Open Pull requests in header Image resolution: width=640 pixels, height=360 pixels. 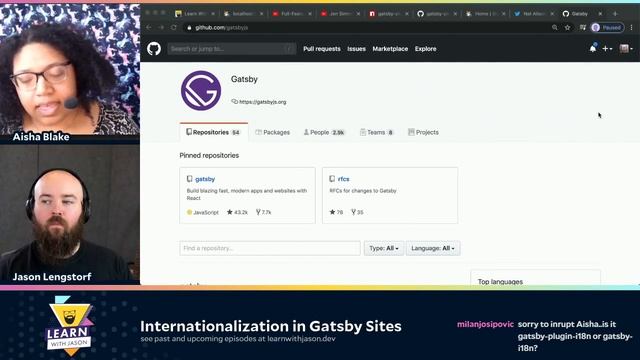(322, 49)
